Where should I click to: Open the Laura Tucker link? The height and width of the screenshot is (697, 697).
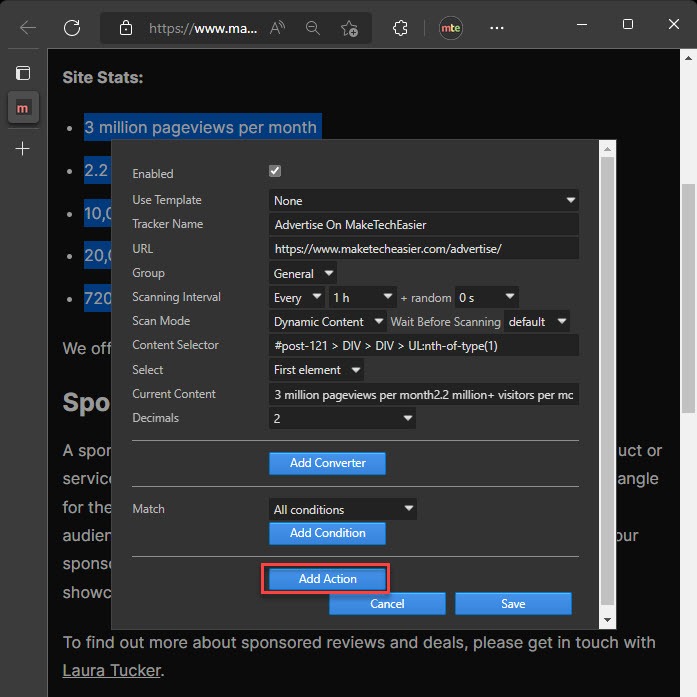[x=111, y=670]
